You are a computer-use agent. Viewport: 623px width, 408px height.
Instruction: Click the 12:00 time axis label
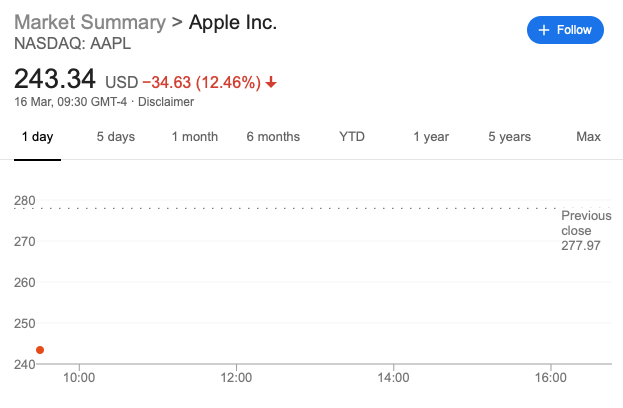click(236, 378)
